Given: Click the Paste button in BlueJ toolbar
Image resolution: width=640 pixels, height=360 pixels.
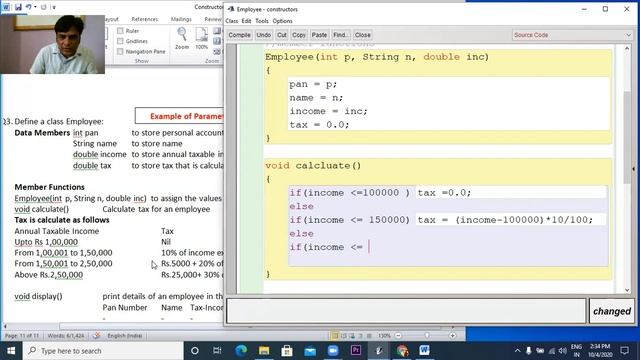Looking at the screenshot, I should 319,35.
